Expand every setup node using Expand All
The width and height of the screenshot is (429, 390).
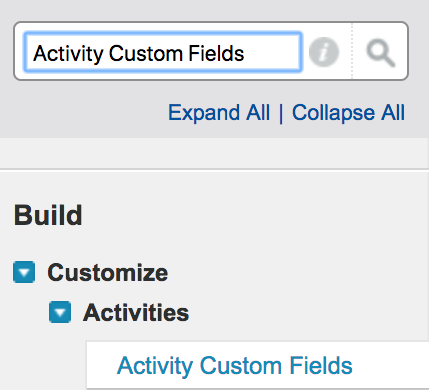tap(219, 112)
